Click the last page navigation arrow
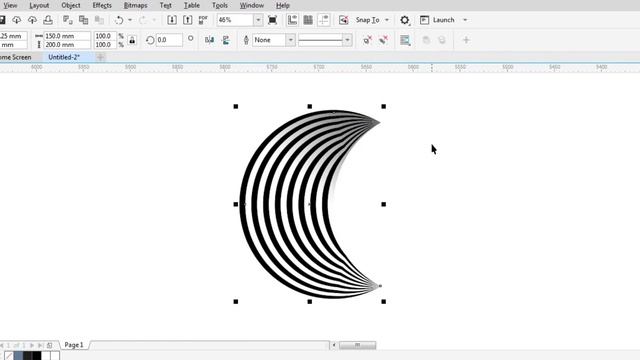640x360 pixels. click(40, 345)
